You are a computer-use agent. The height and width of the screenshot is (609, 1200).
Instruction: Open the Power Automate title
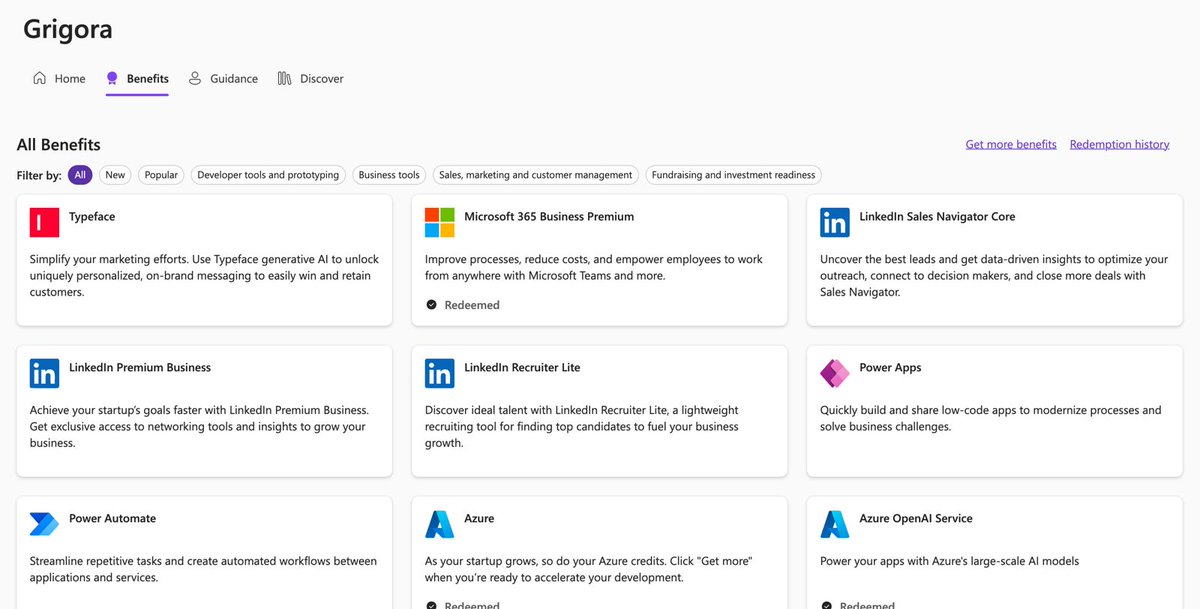[x=112, y=518]
